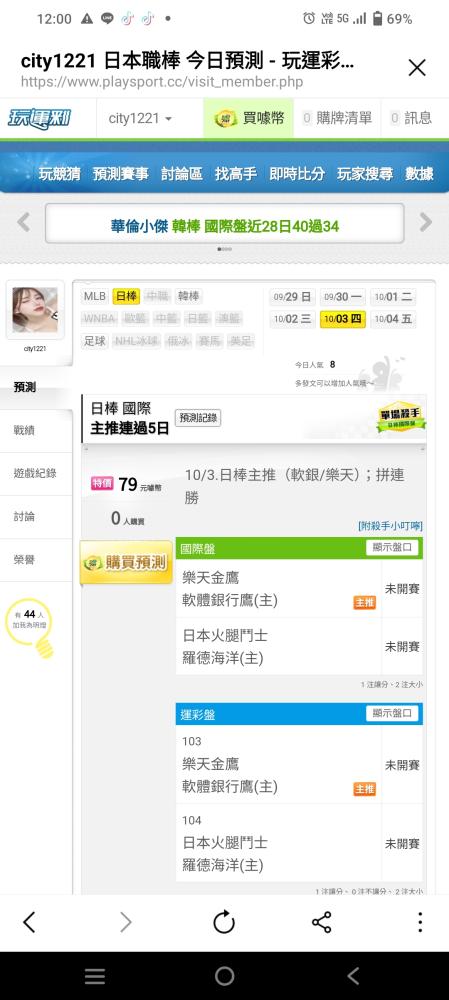The width and height of the screenshot is (449, 1000).
Task: Open the 附殺手小叮嚀 link
Action: (390, 526)
